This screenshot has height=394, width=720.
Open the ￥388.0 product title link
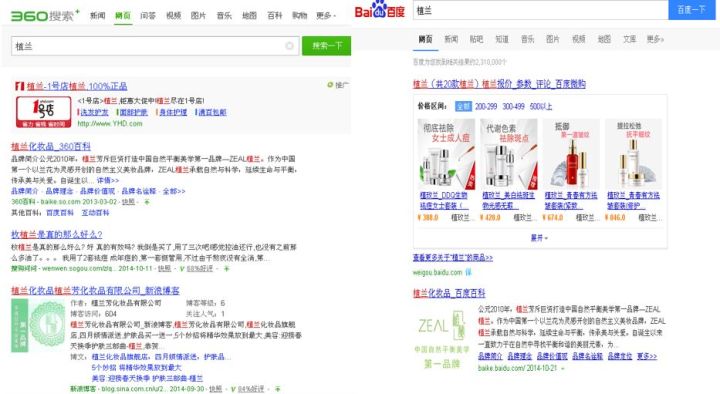(x=444, y=201)
